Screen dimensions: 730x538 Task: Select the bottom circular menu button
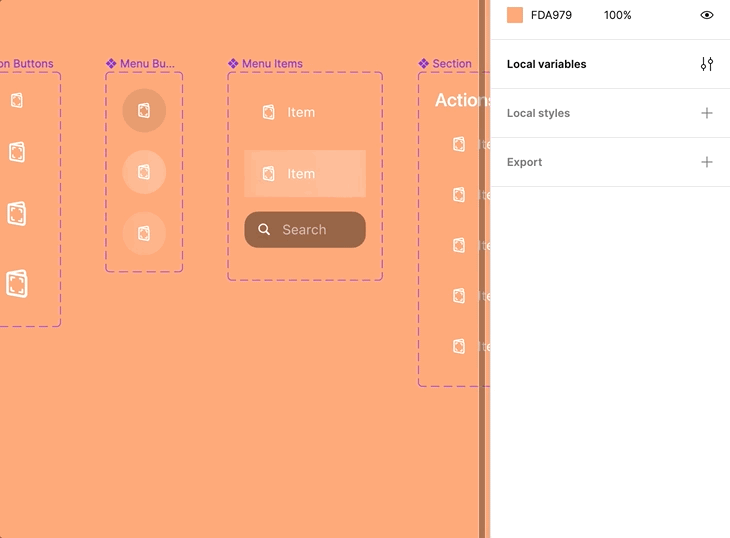(144, 233)
